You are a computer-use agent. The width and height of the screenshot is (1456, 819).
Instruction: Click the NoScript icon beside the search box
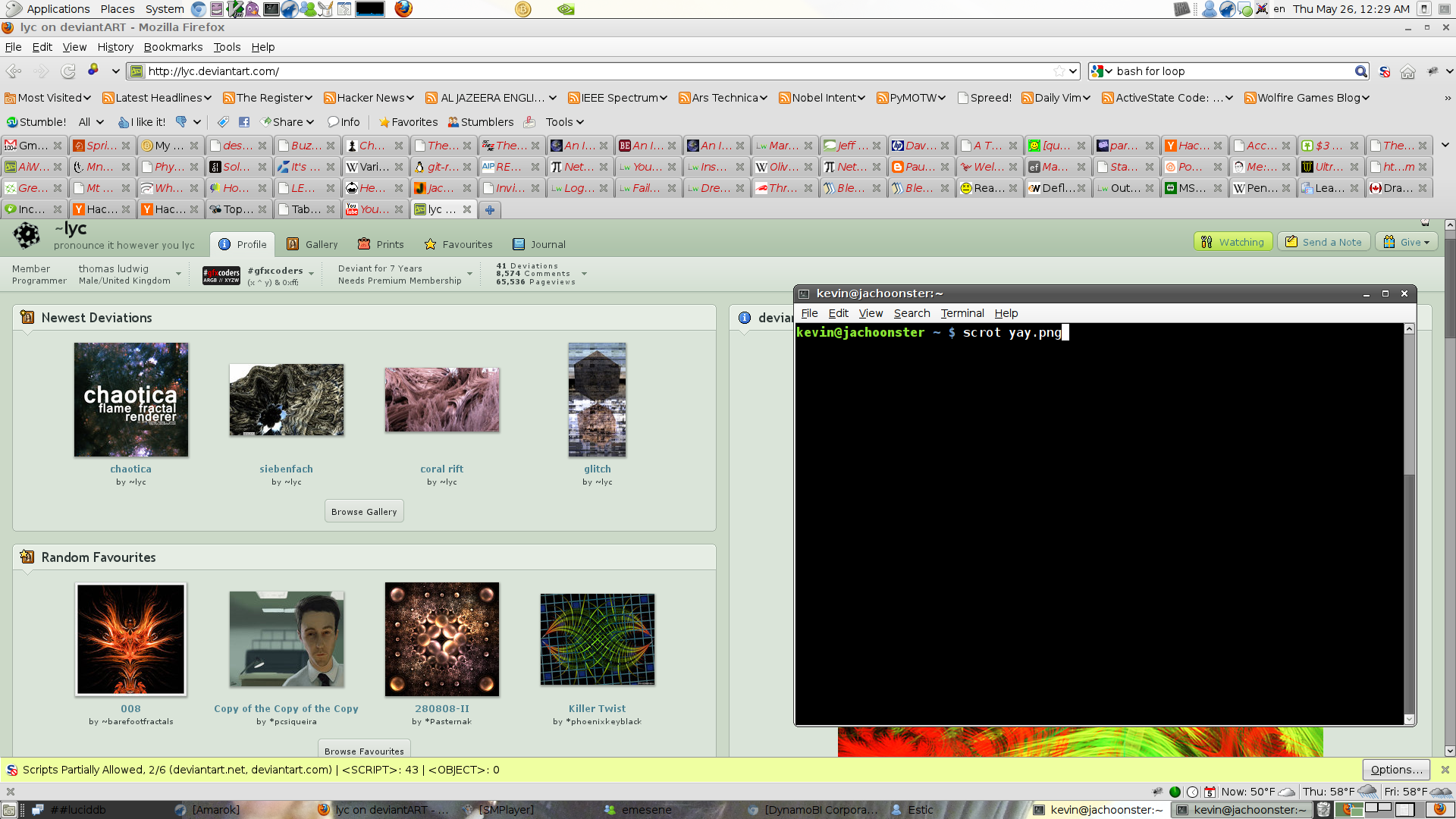click(1385, 71)
